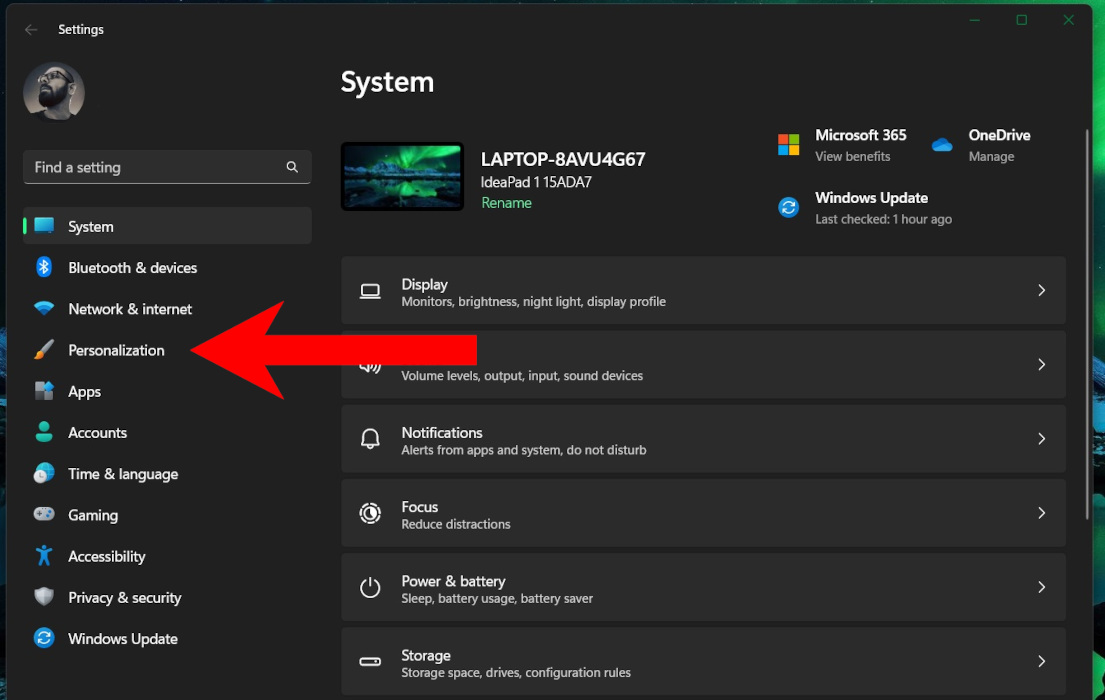Click the user profile picture
Image resolution: width=1105 pixels, height=700 pixels.
[54, 91]
